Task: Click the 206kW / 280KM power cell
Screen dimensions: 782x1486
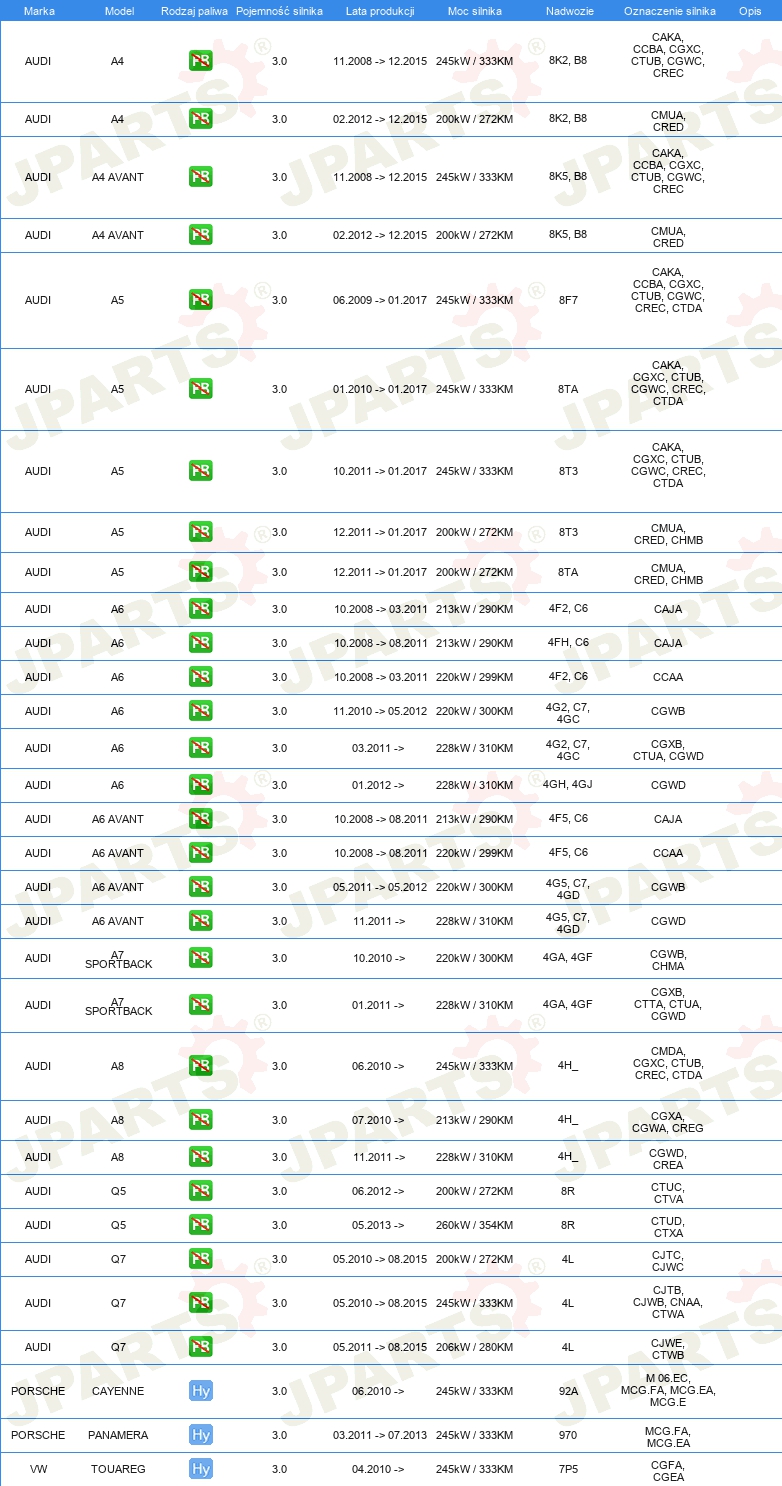Action: (x=474, y=1347)
